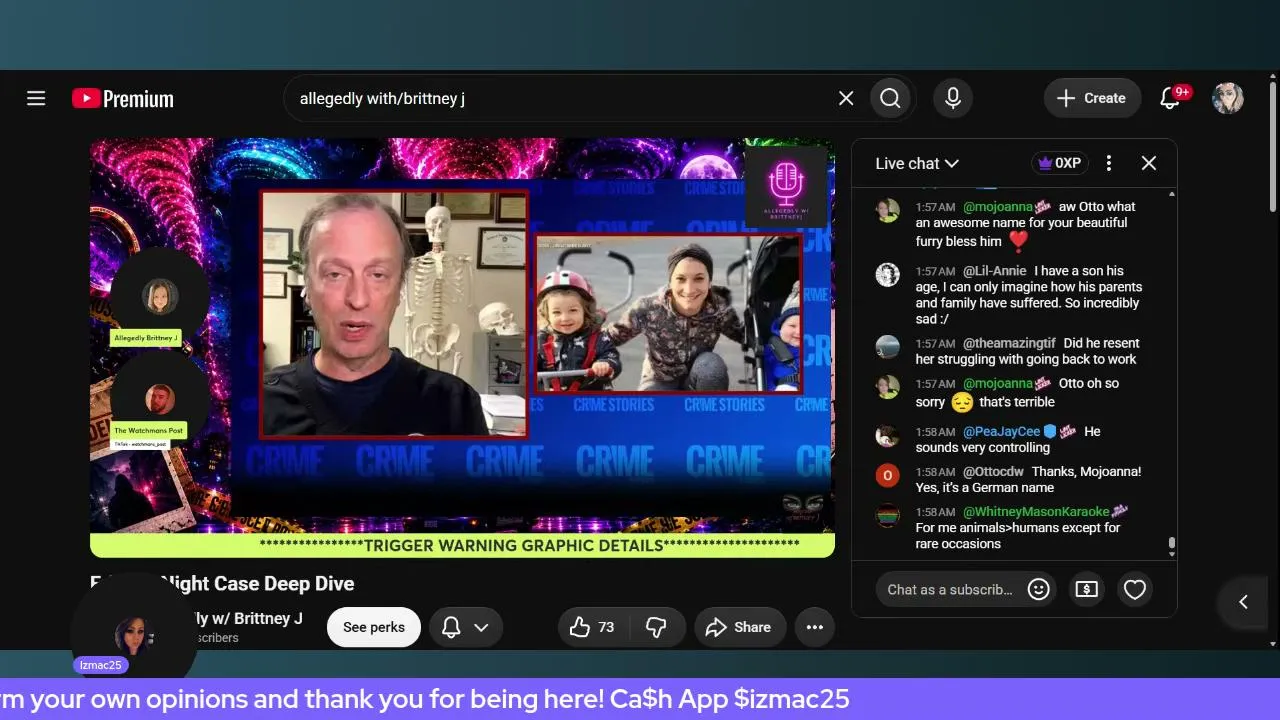
Task: Click @mojoanna on the "aw Otto" message
Action: point(997,207)
